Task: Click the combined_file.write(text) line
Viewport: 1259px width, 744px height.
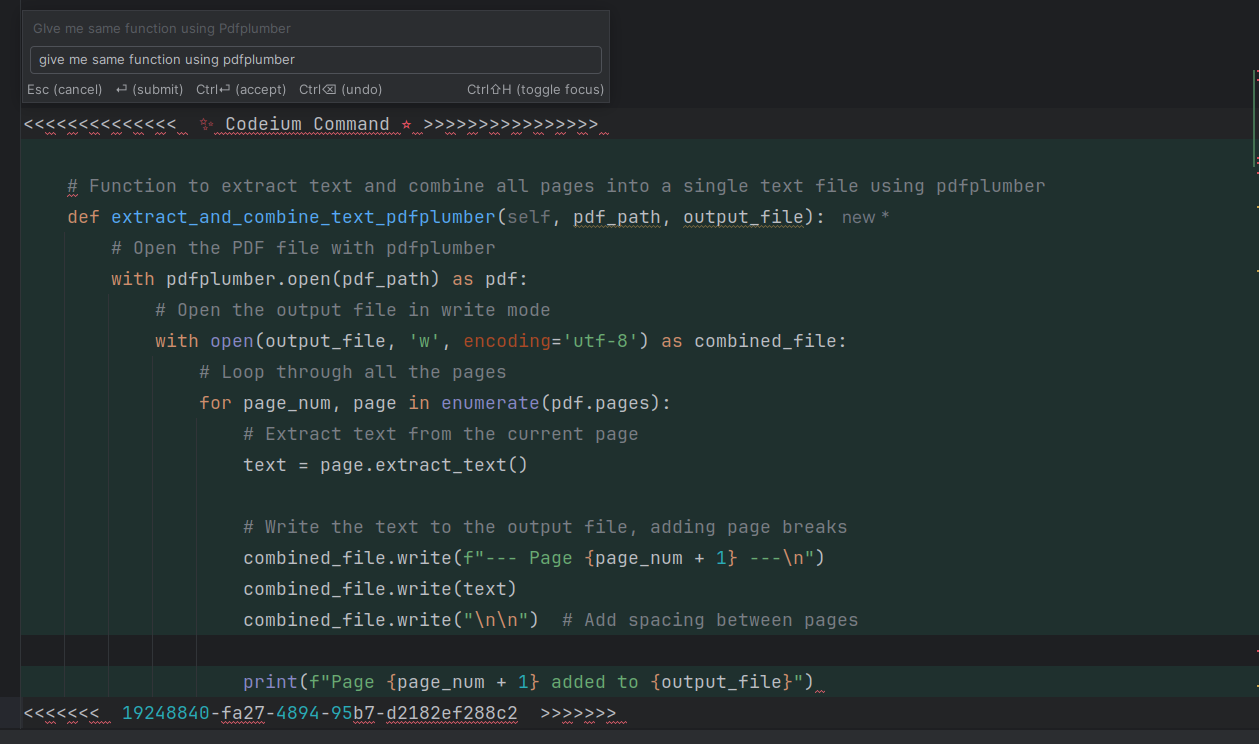Action: pos(379,589)
